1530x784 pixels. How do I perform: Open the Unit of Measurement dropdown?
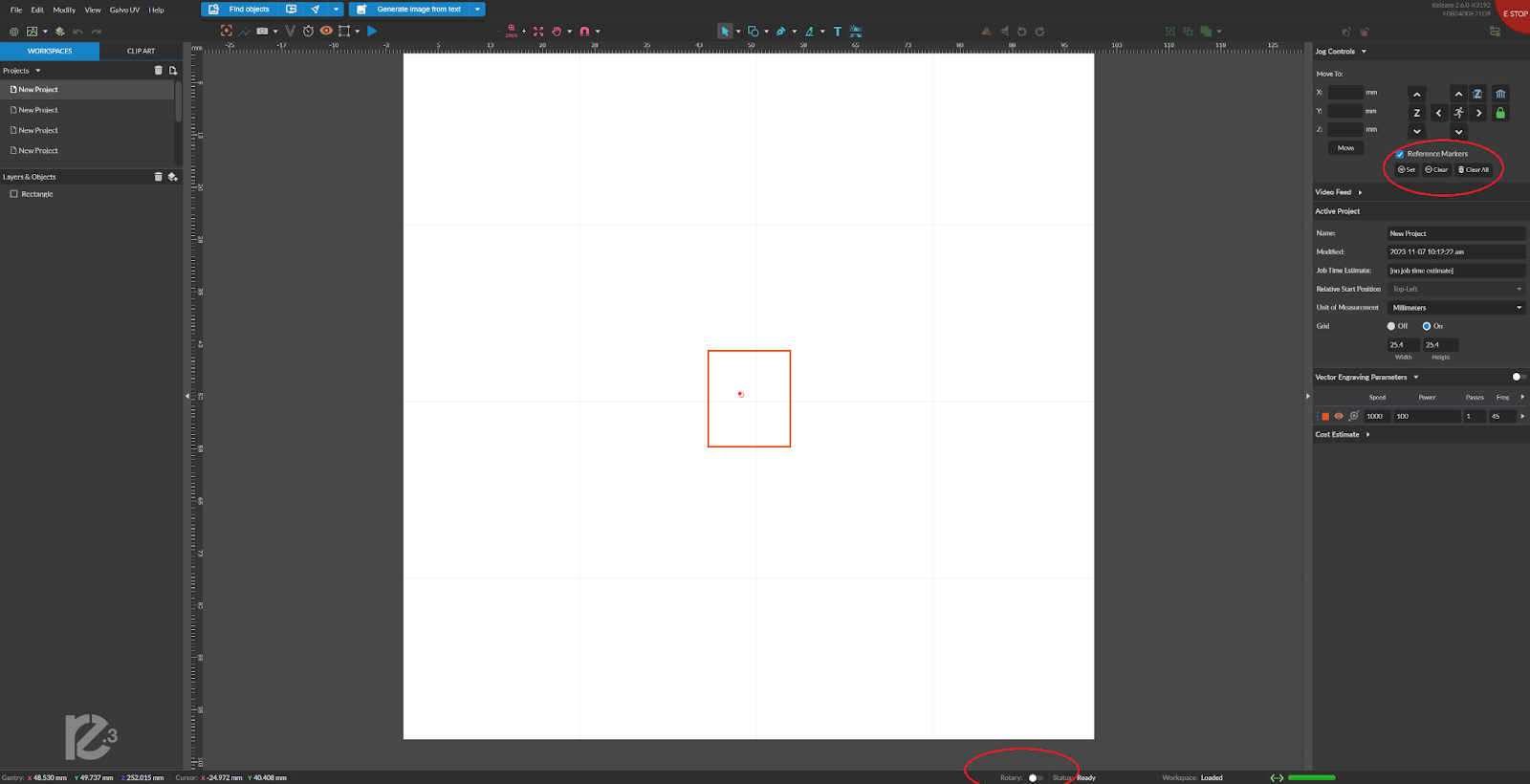(1455, 308)
